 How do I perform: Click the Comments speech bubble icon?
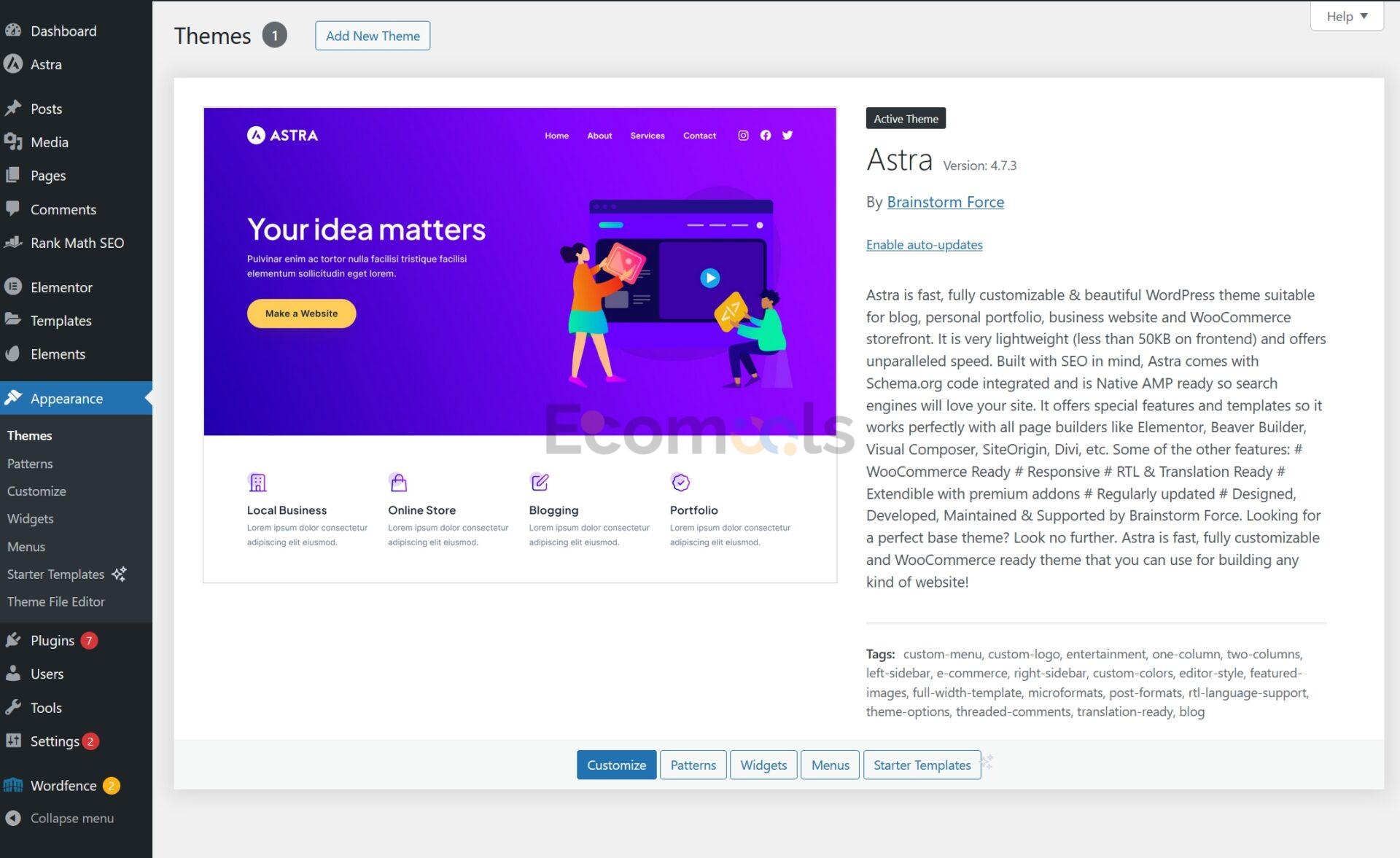tap(13, 209)
